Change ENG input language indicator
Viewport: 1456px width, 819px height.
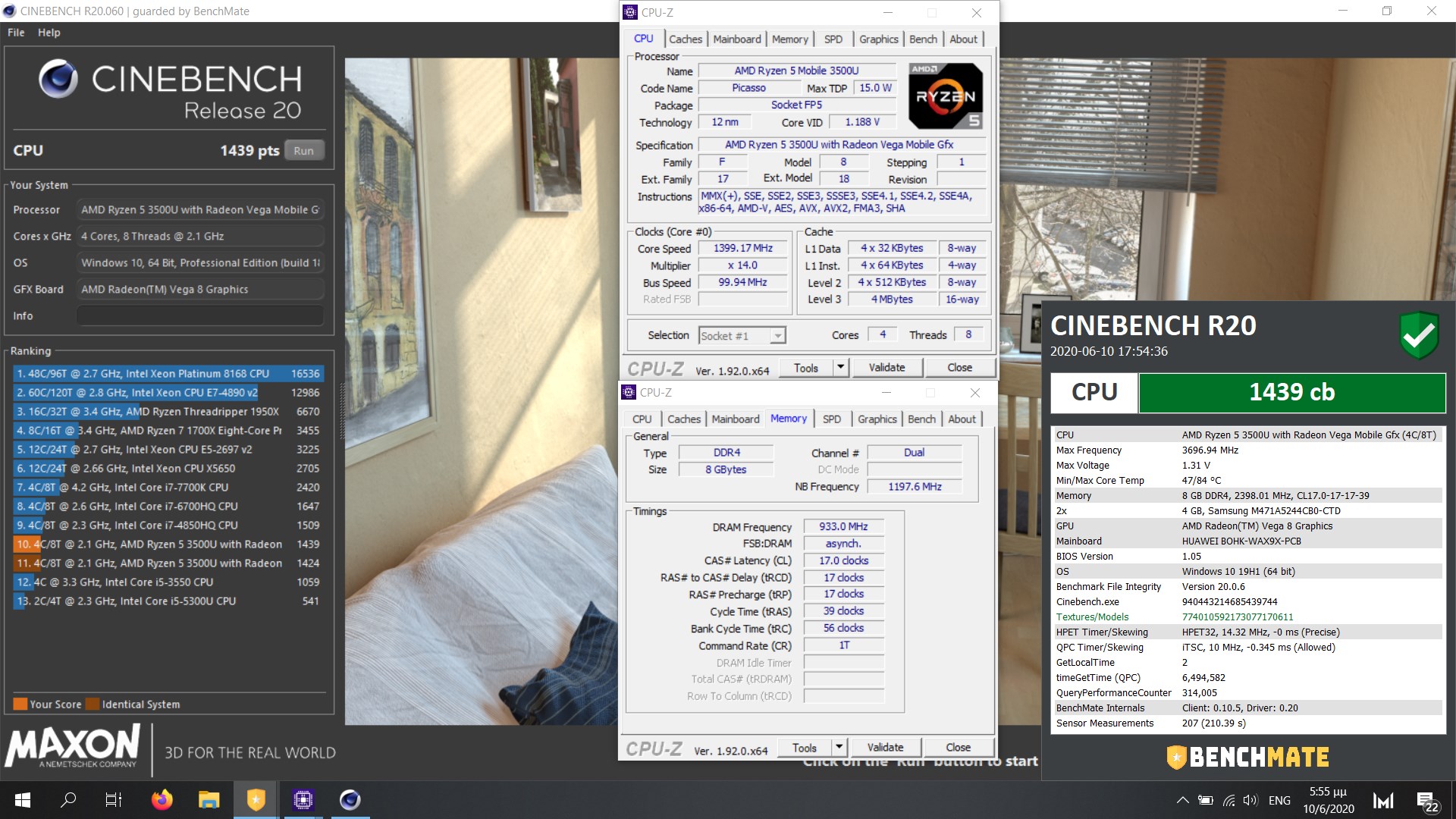(1279, 800)
